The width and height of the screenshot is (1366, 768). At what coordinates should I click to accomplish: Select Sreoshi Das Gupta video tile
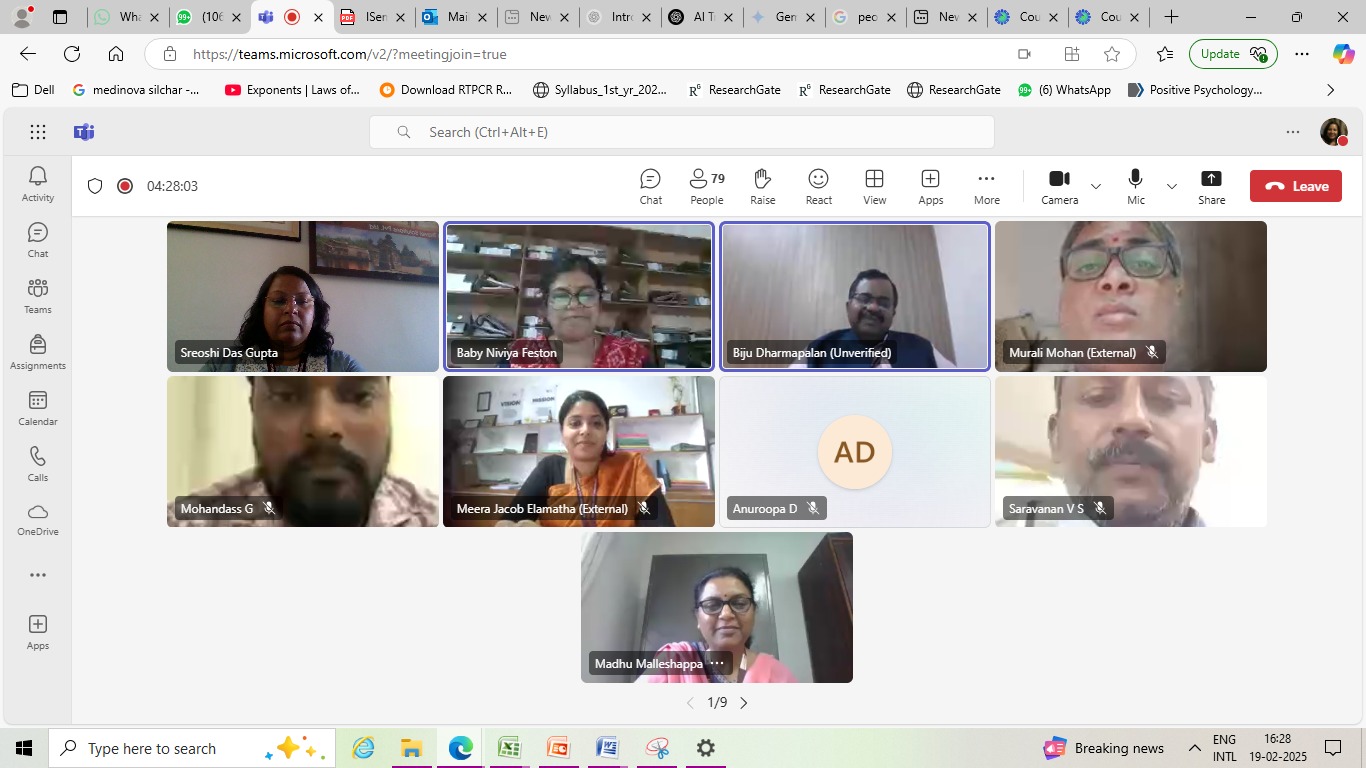click(303, 296)
